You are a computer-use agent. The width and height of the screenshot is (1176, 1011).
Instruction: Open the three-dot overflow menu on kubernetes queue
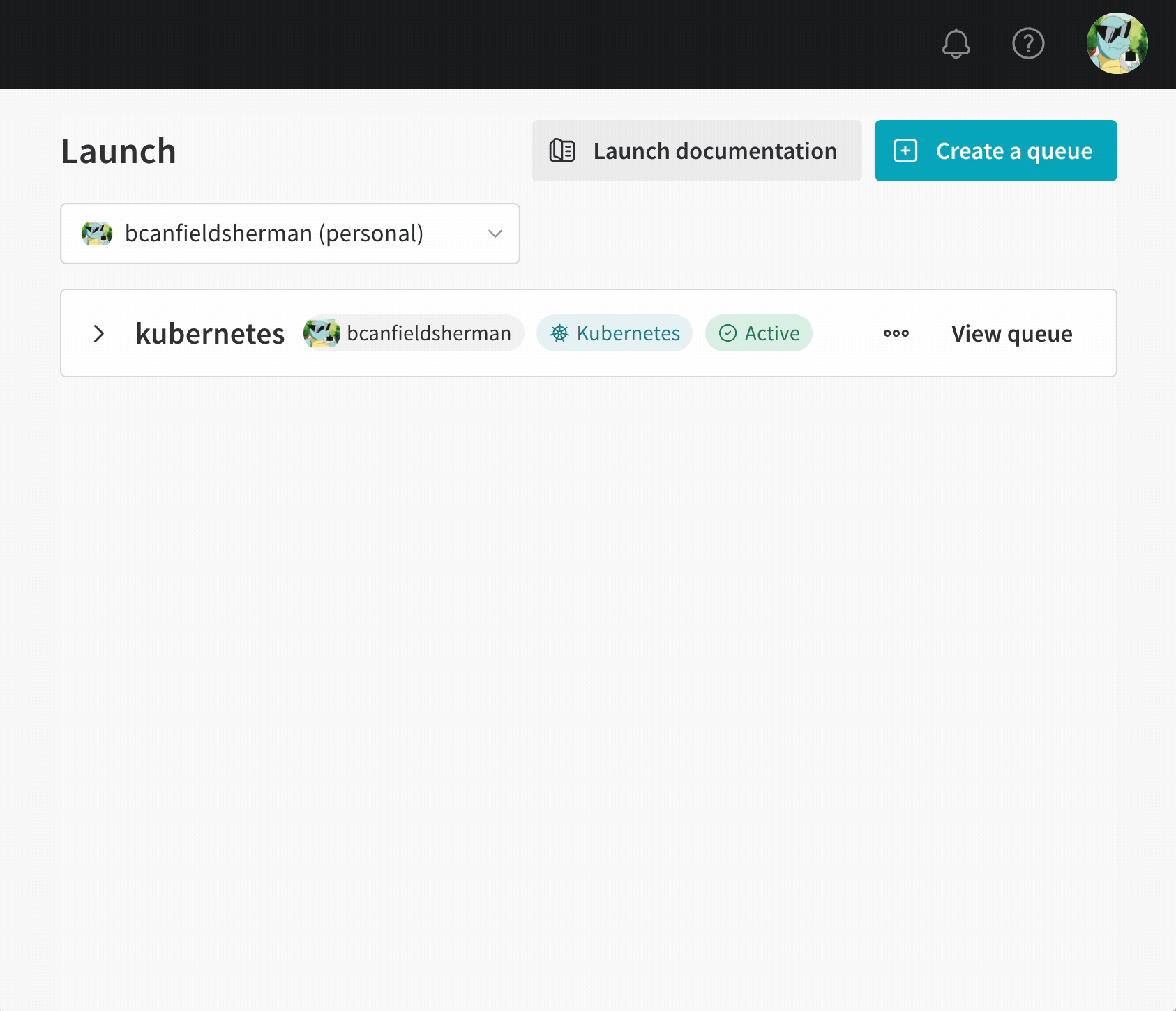point(895,333)
